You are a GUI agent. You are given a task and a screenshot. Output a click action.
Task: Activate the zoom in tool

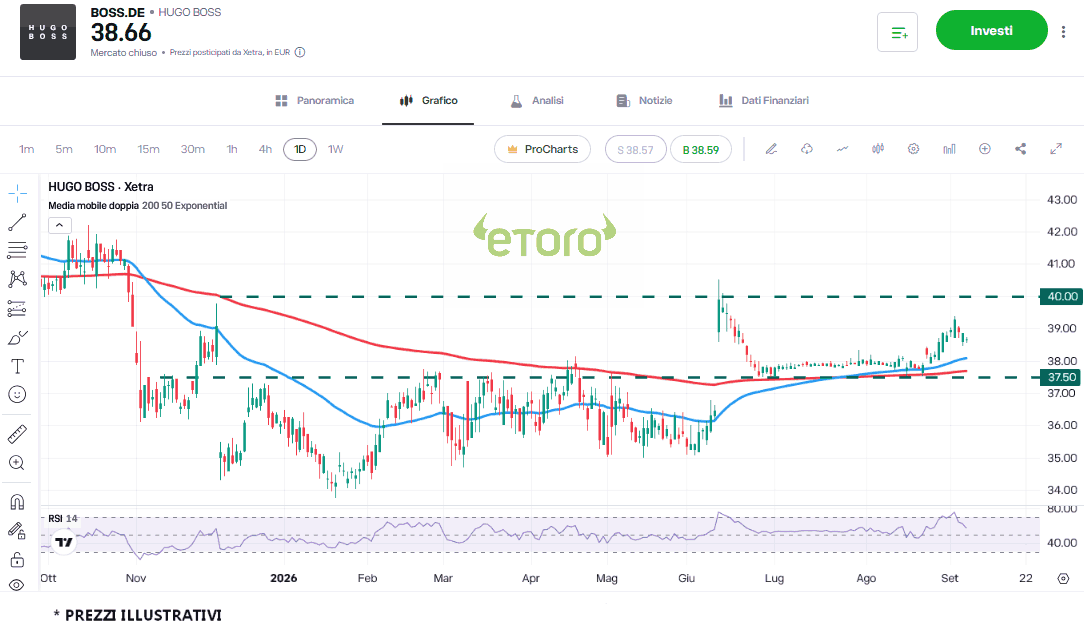coord(17,463)
